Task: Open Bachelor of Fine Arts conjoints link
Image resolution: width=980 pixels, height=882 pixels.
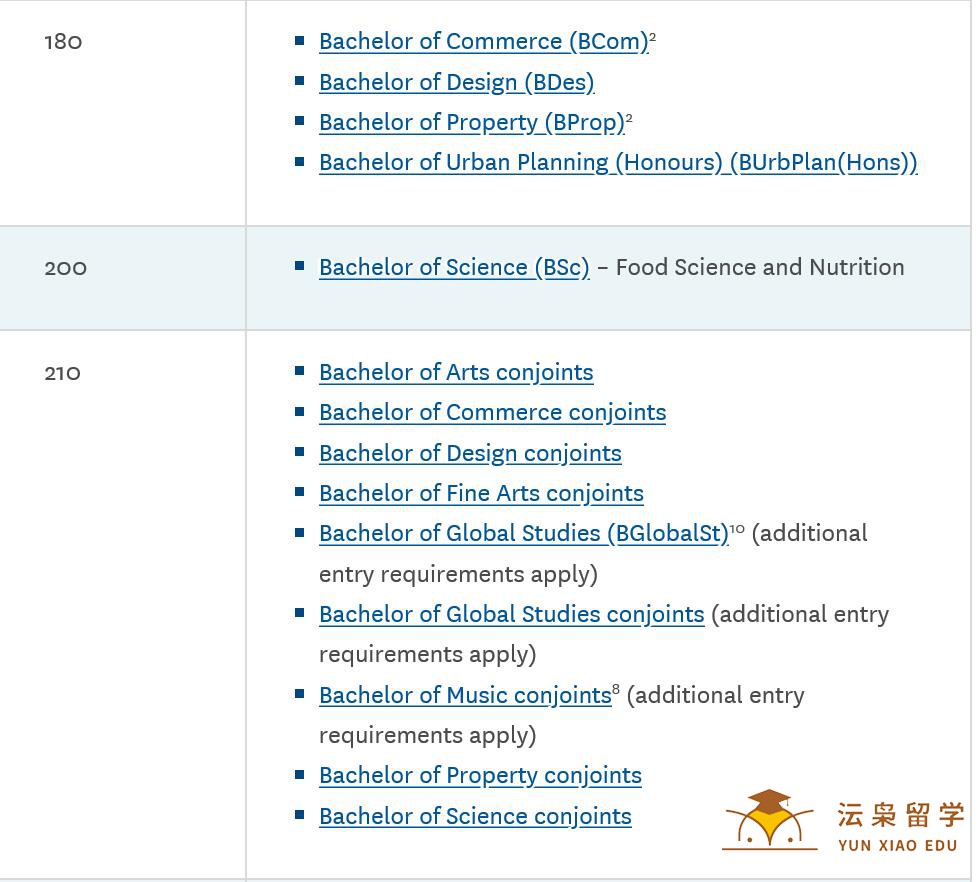Action: click(x=481, y=493)
